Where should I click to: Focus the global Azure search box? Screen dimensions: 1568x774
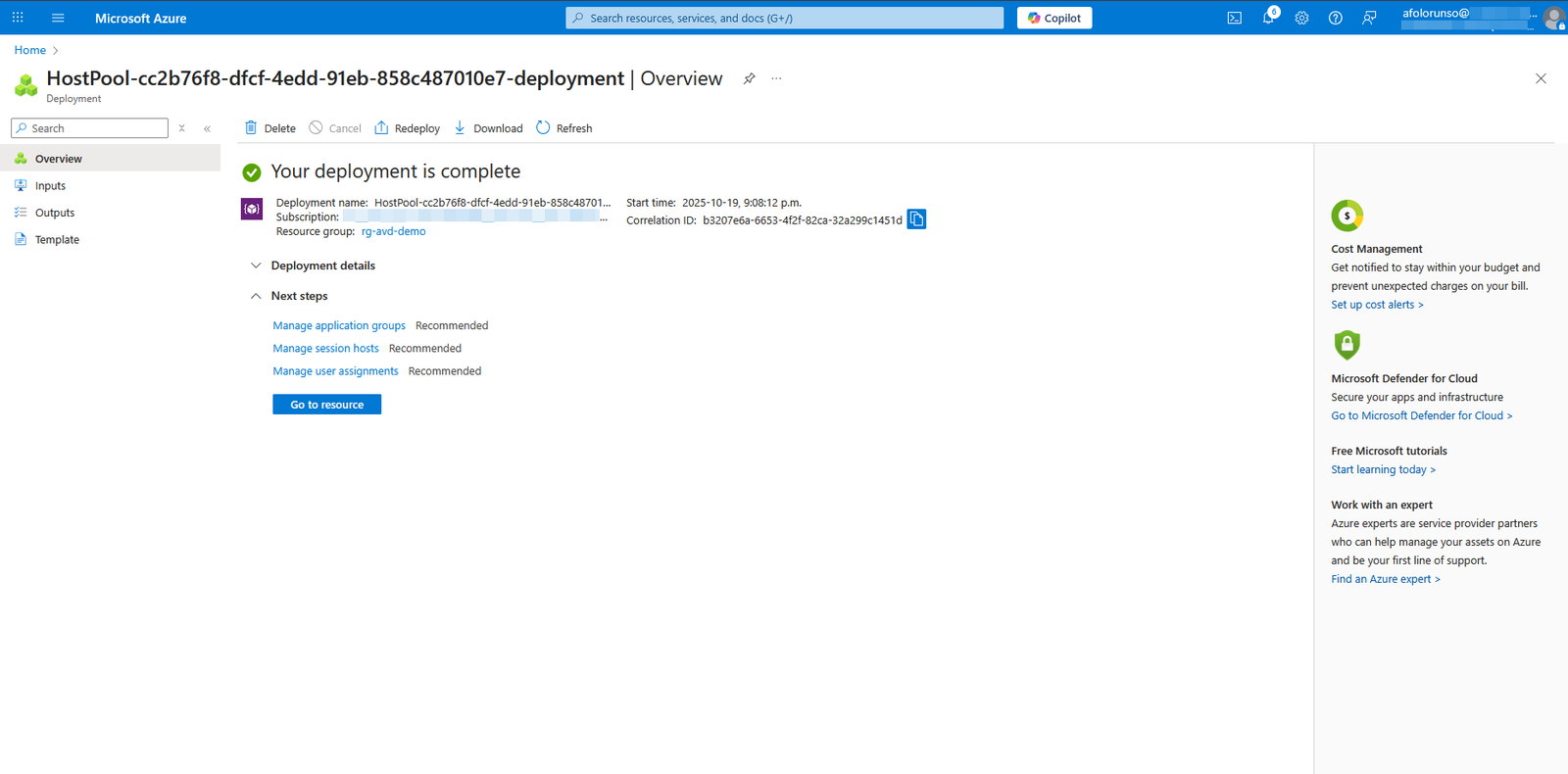click(x=784, y=18)
